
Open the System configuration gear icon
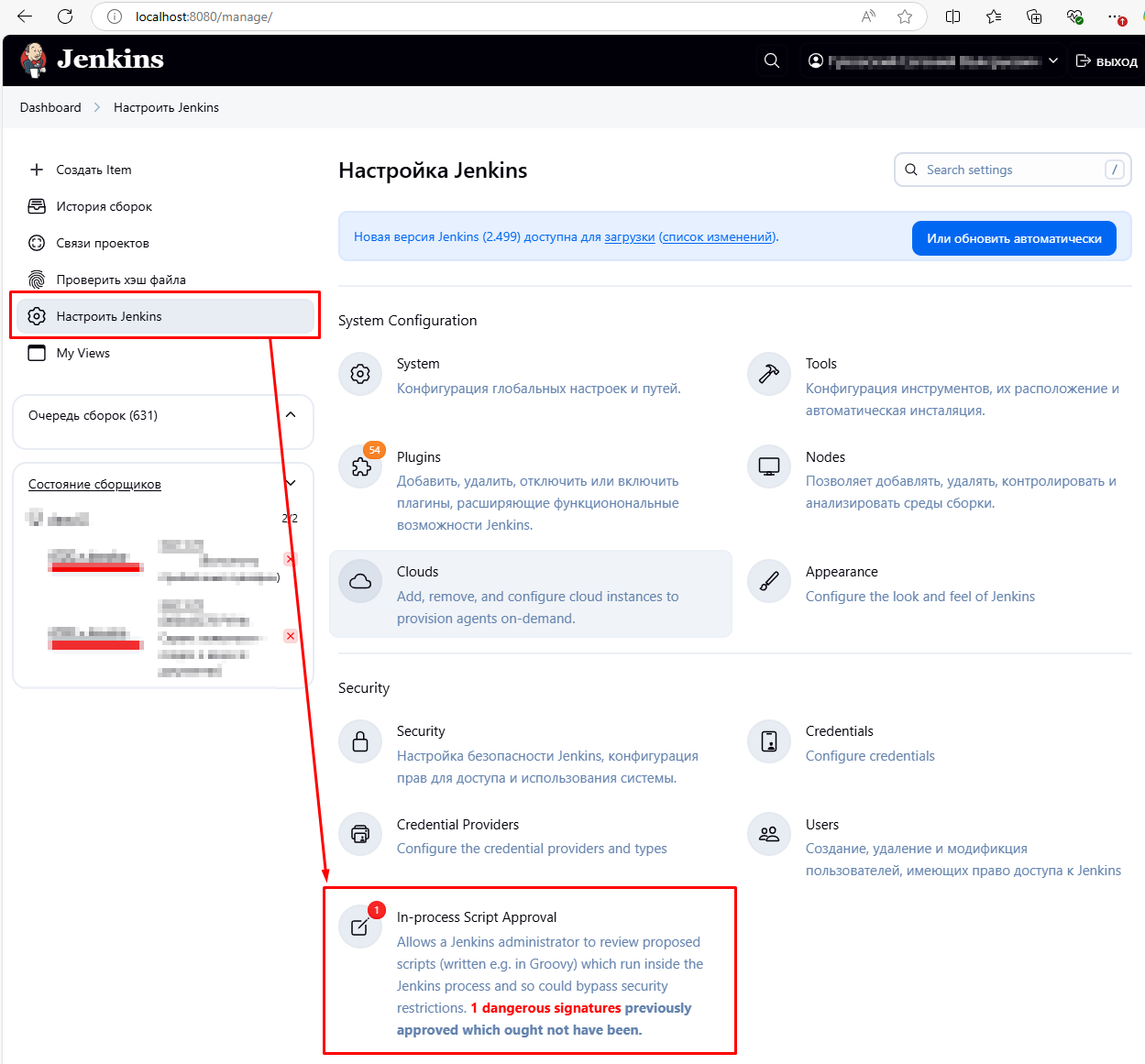click(360, 374)
